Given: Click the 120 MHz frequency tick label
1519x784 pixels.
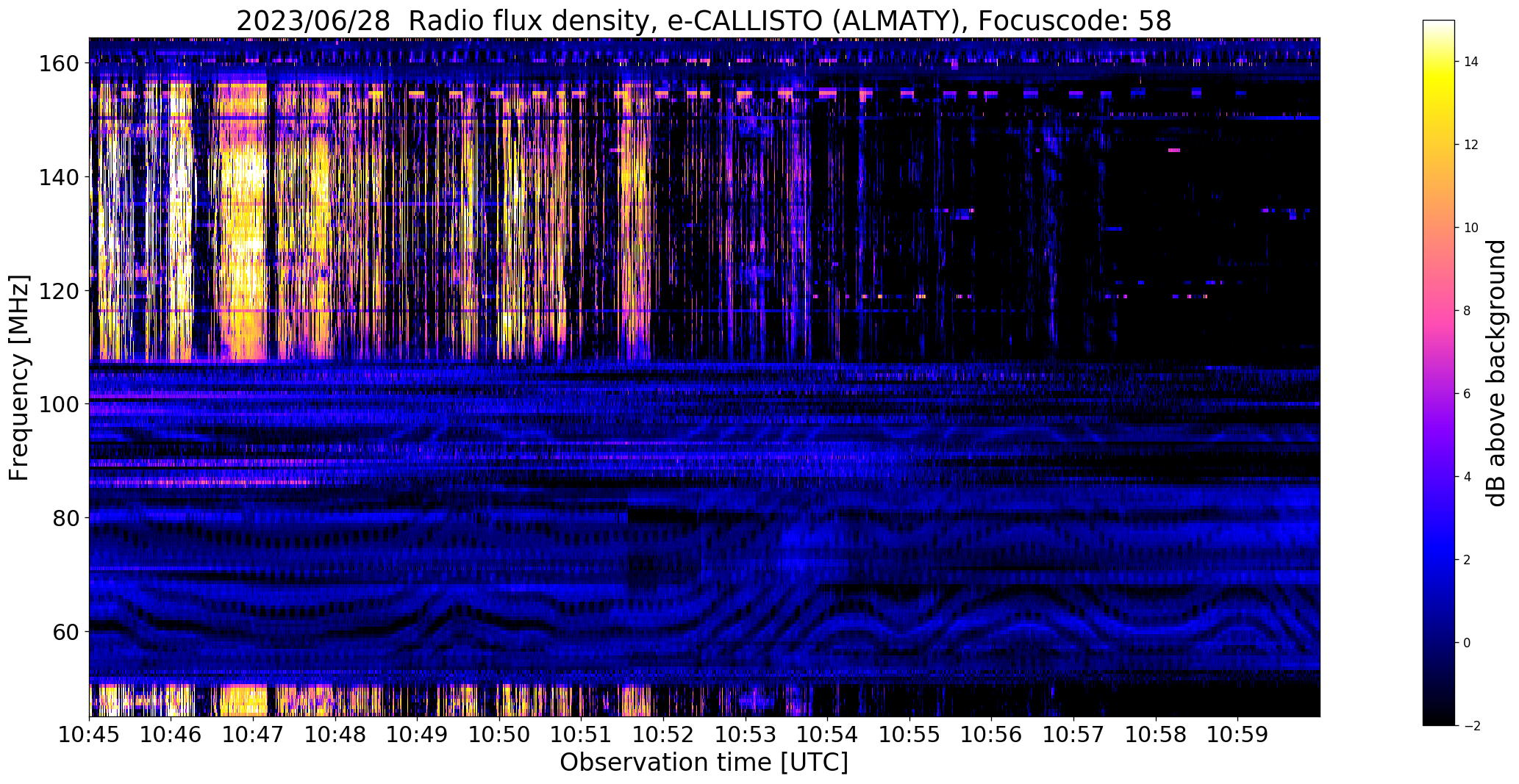Looking at the screenshot, I should [58, 291].
